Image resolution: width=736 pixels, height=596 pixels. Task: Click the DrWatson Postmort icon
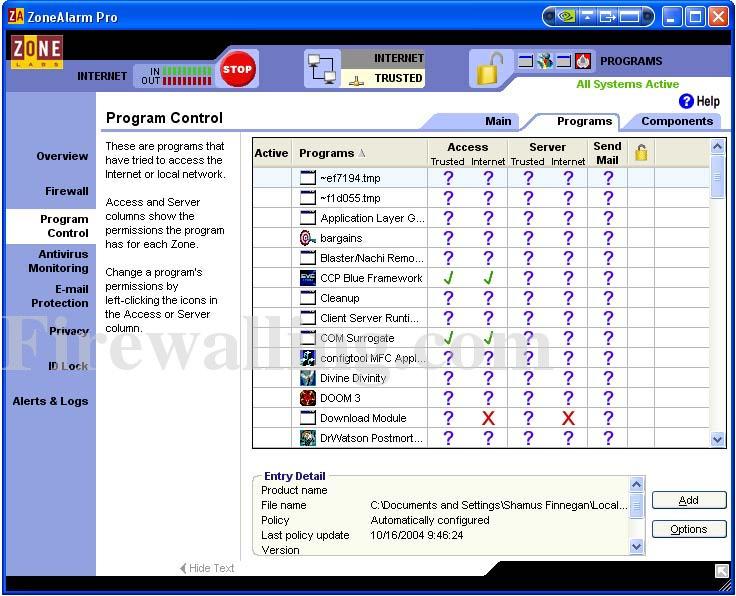click(307, 438)
